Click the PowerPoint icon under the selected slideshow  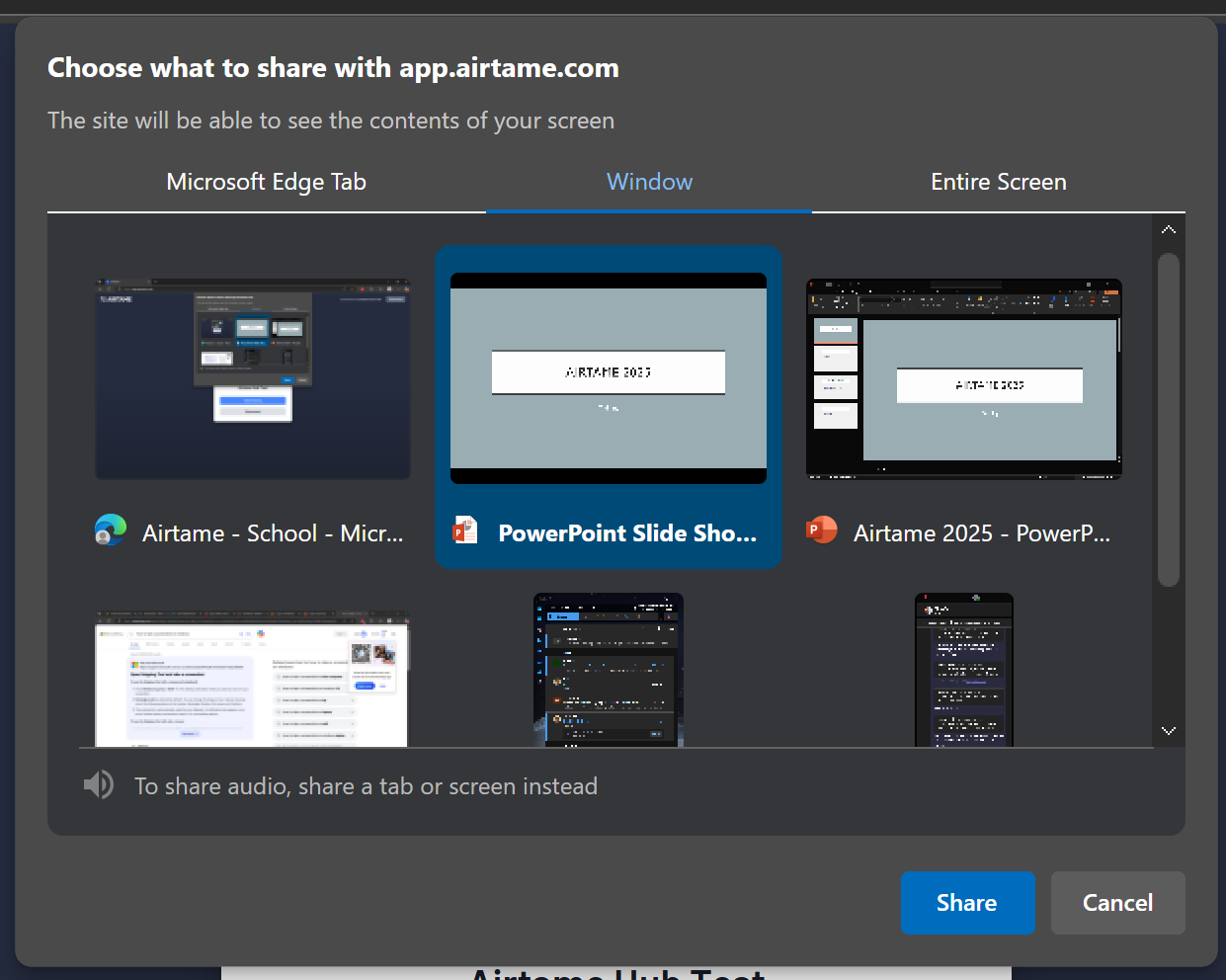pos(465,531)
